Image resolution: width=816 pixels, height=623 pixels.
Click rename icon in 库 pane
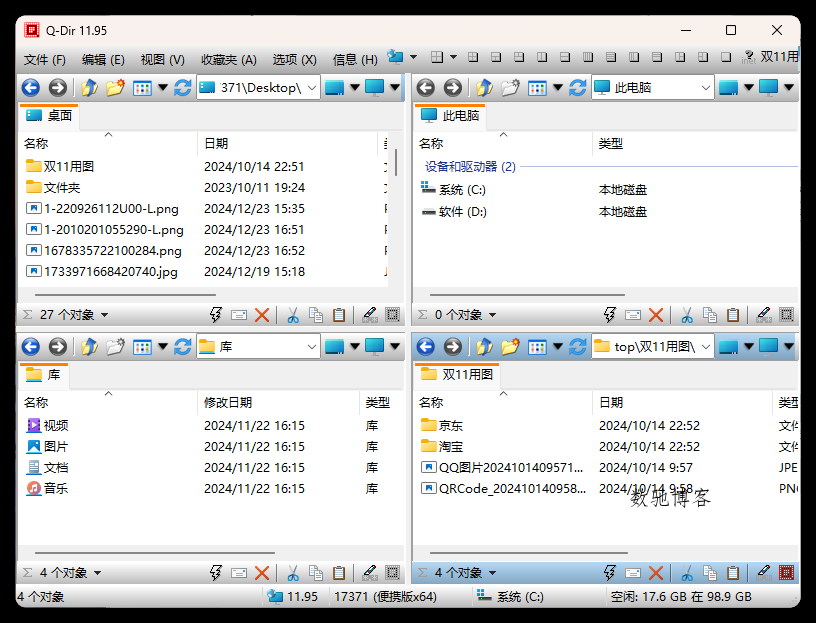pos(239,573)
